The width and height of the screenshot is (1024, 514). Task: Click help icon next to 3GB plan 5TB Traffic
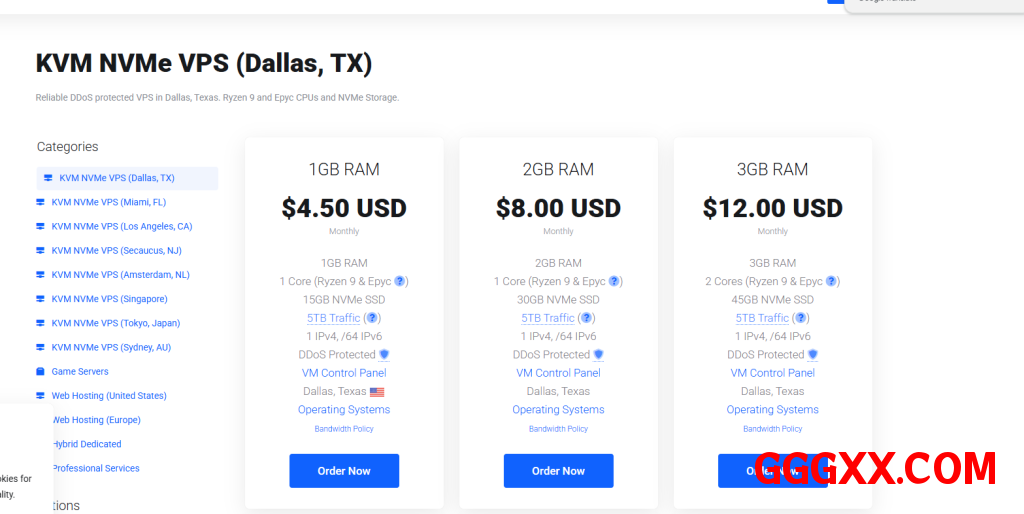[x=801, y=318]
